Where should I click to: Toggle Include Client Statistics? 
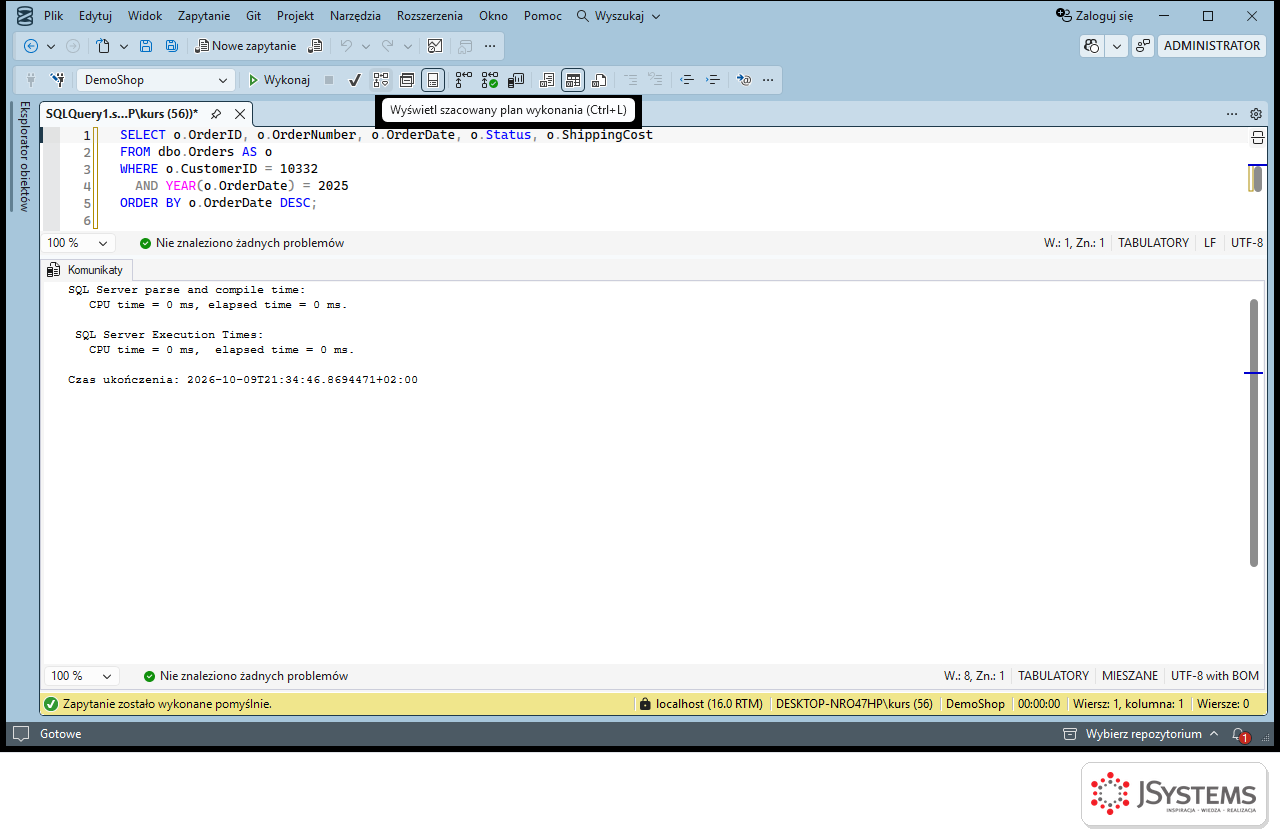516,80
